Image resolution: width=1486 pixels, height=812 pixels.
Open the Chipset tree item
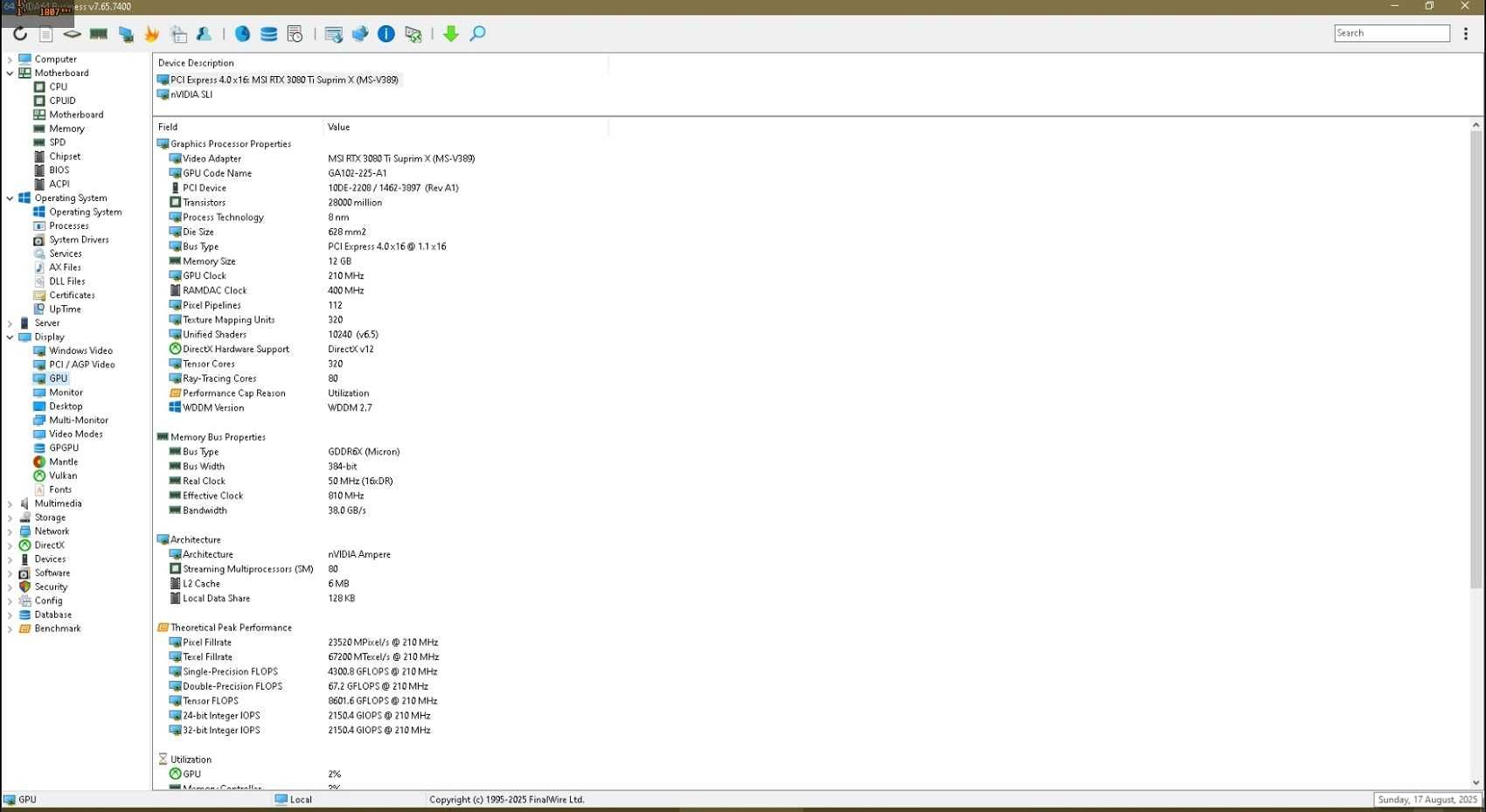(65, 156)
